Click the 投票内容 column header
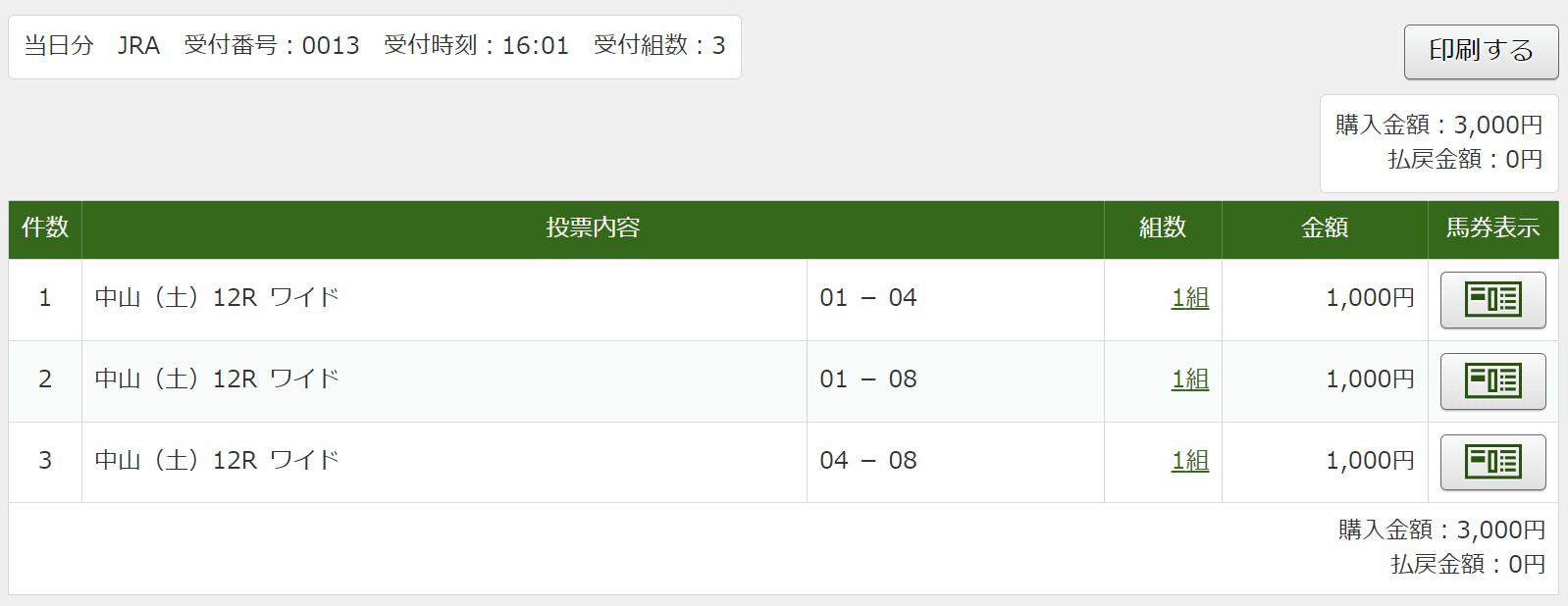The image size is (1568, 606). pos(593,228)
